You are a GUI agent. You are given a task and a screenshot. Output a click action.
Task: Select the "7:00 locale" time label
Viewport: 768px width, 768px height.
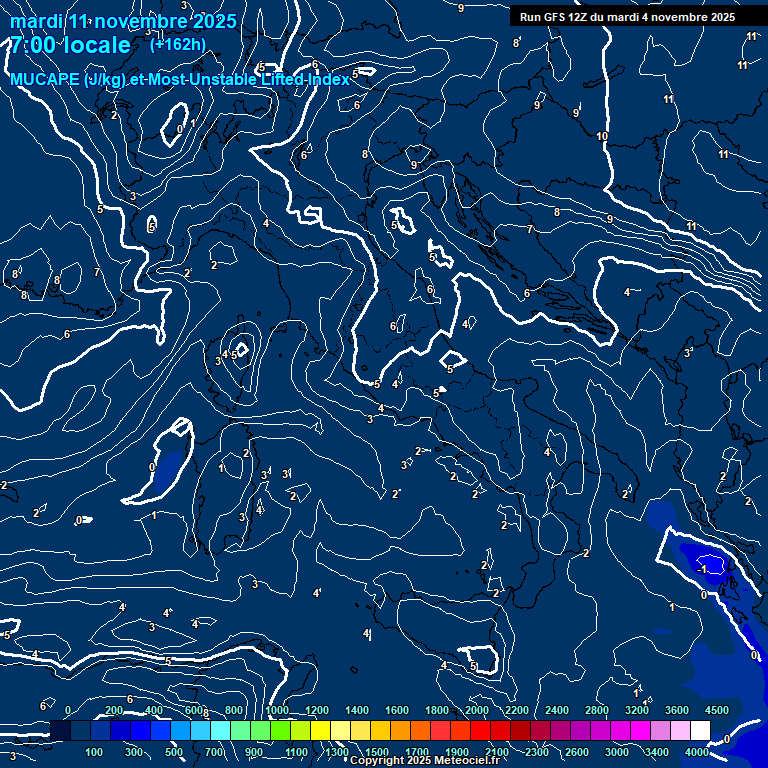[x=70, y=45]
